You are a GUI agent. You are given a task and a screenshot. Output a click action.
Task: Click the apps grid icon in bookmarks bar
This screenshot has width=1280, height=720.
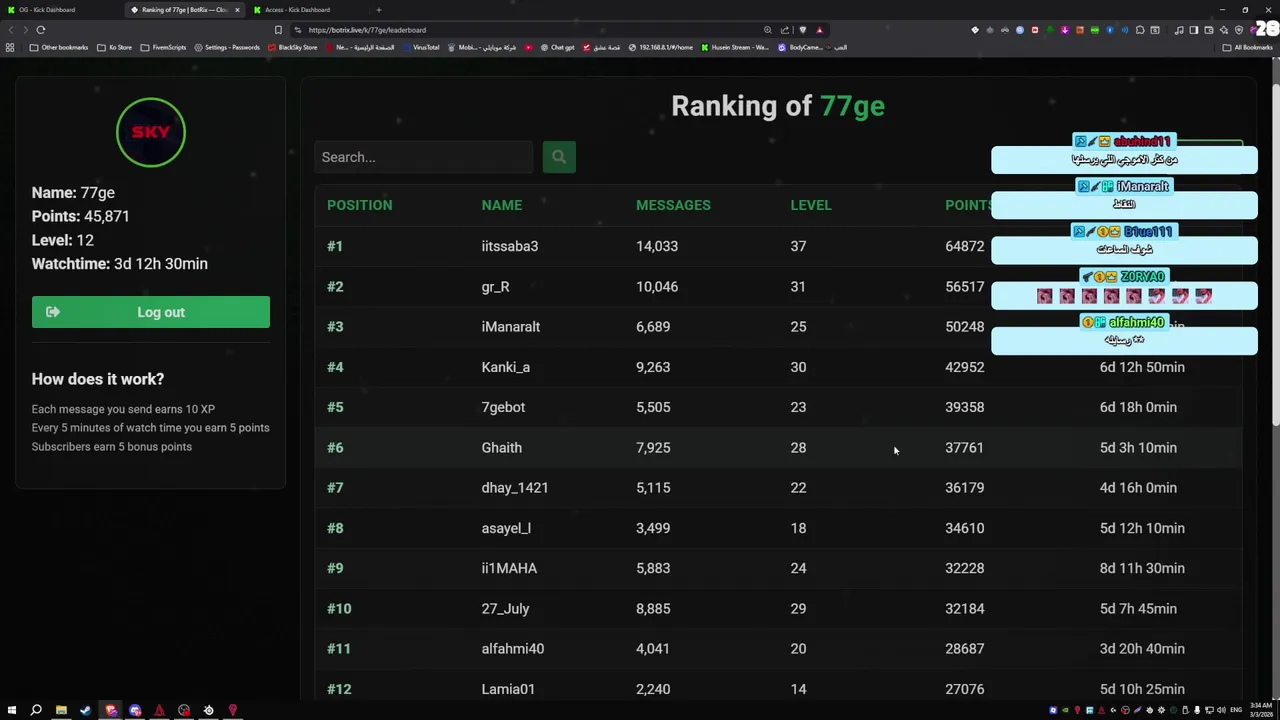pos(10,47)
